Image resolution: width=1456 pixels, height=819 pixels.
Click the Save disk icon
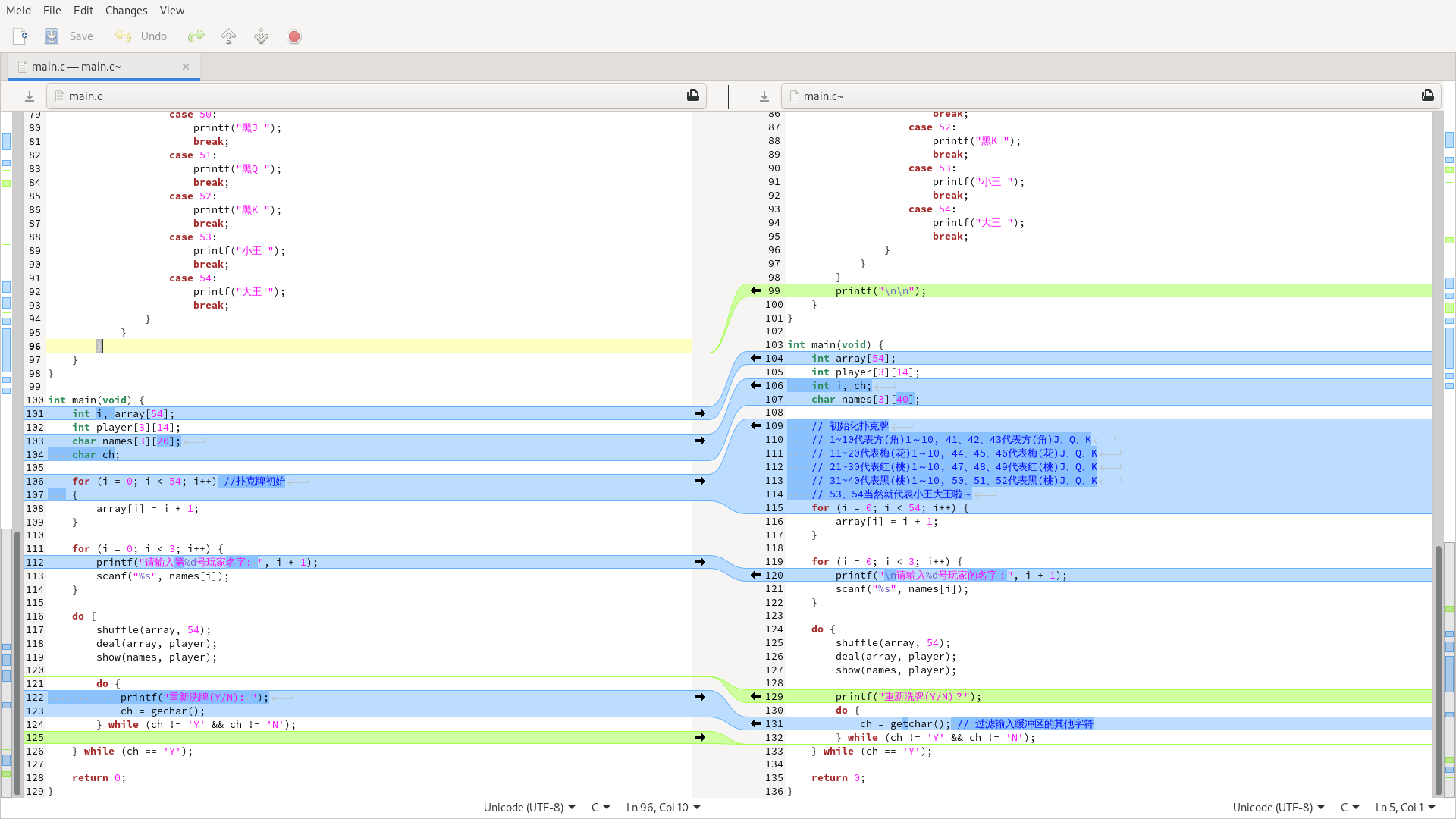52,36
